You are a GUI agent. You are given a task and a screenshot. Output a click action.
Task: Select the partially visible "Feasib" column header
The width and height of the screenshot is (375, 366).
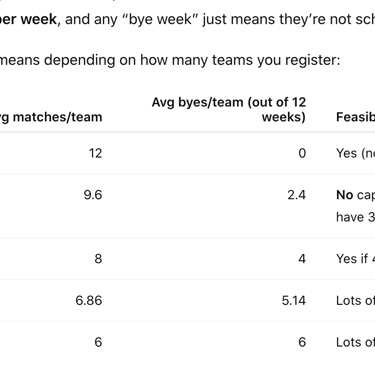(x=355, y=117)
